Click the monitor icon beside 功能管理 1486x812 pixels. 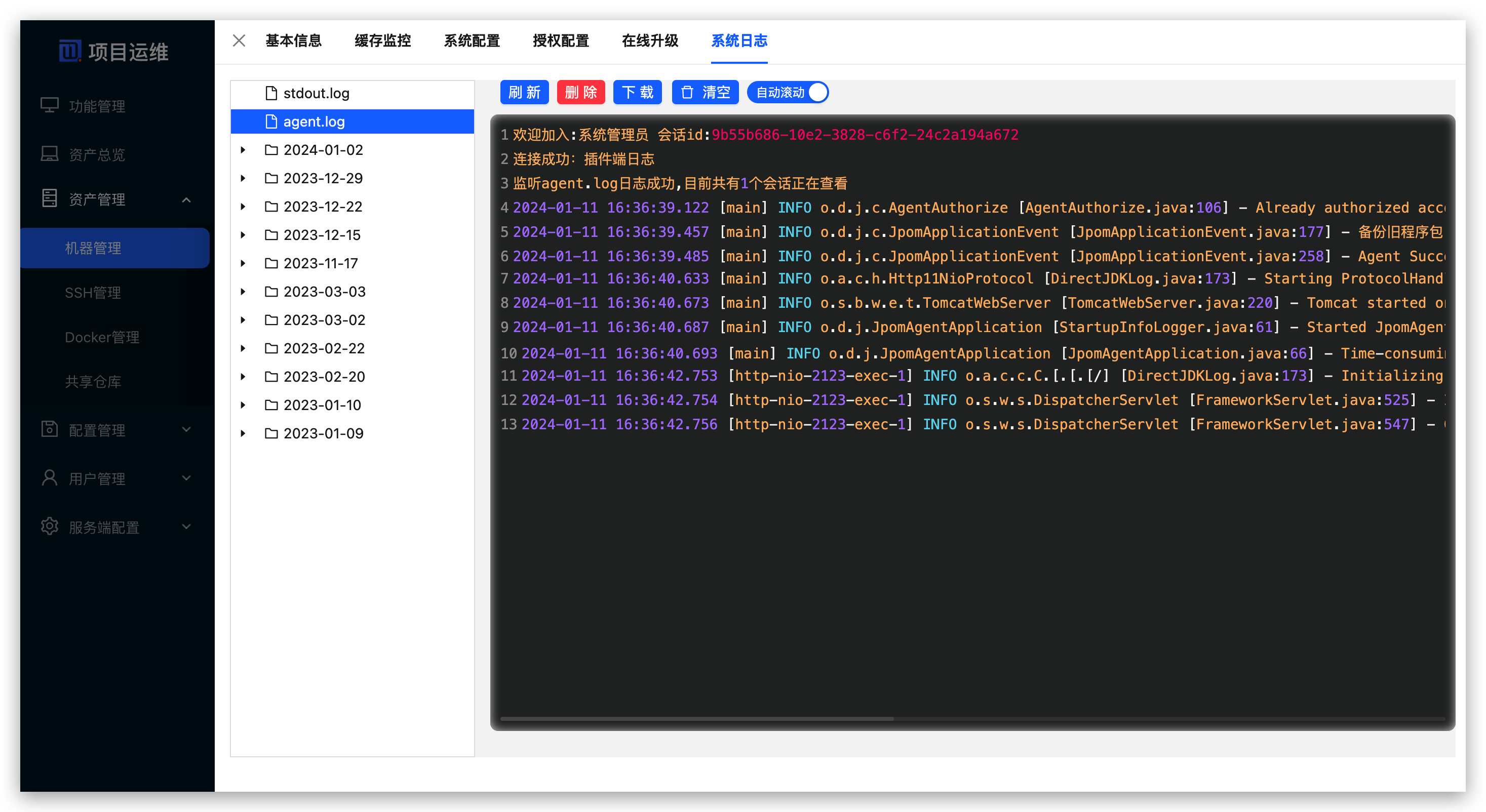pos(50,105)
